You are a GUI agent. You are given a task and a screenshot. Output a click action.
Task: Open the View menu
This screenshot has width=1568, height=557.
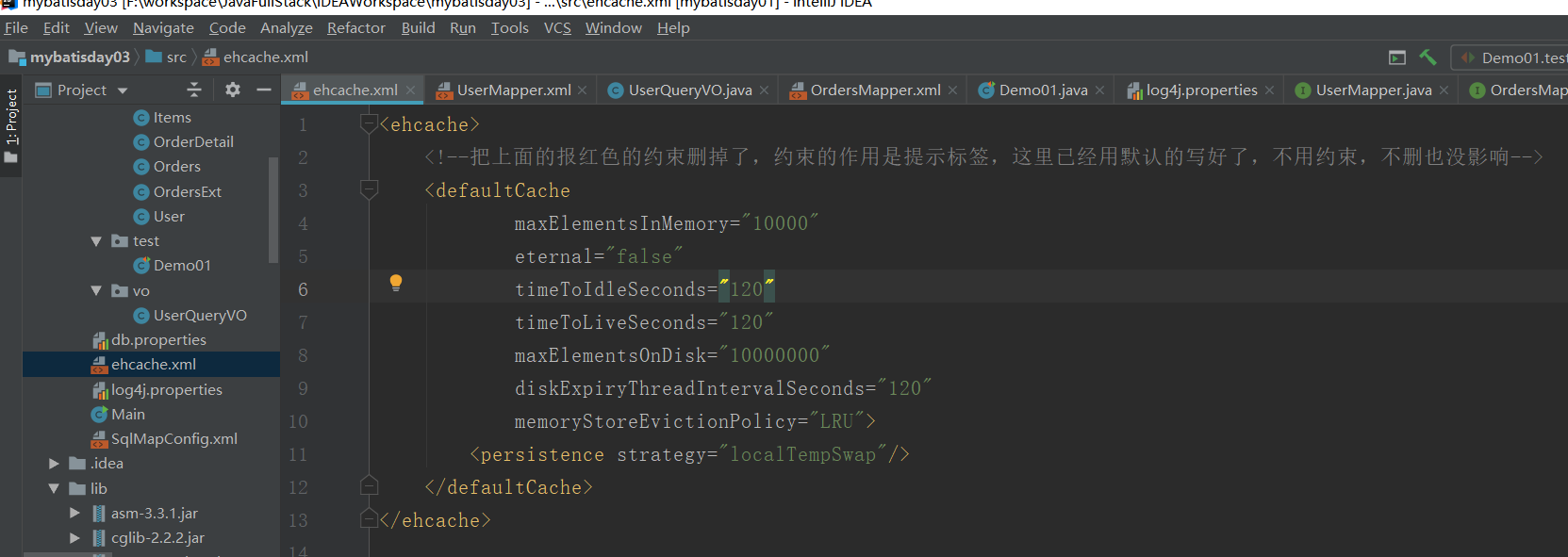pyautogui.click(x=101, y=28)
